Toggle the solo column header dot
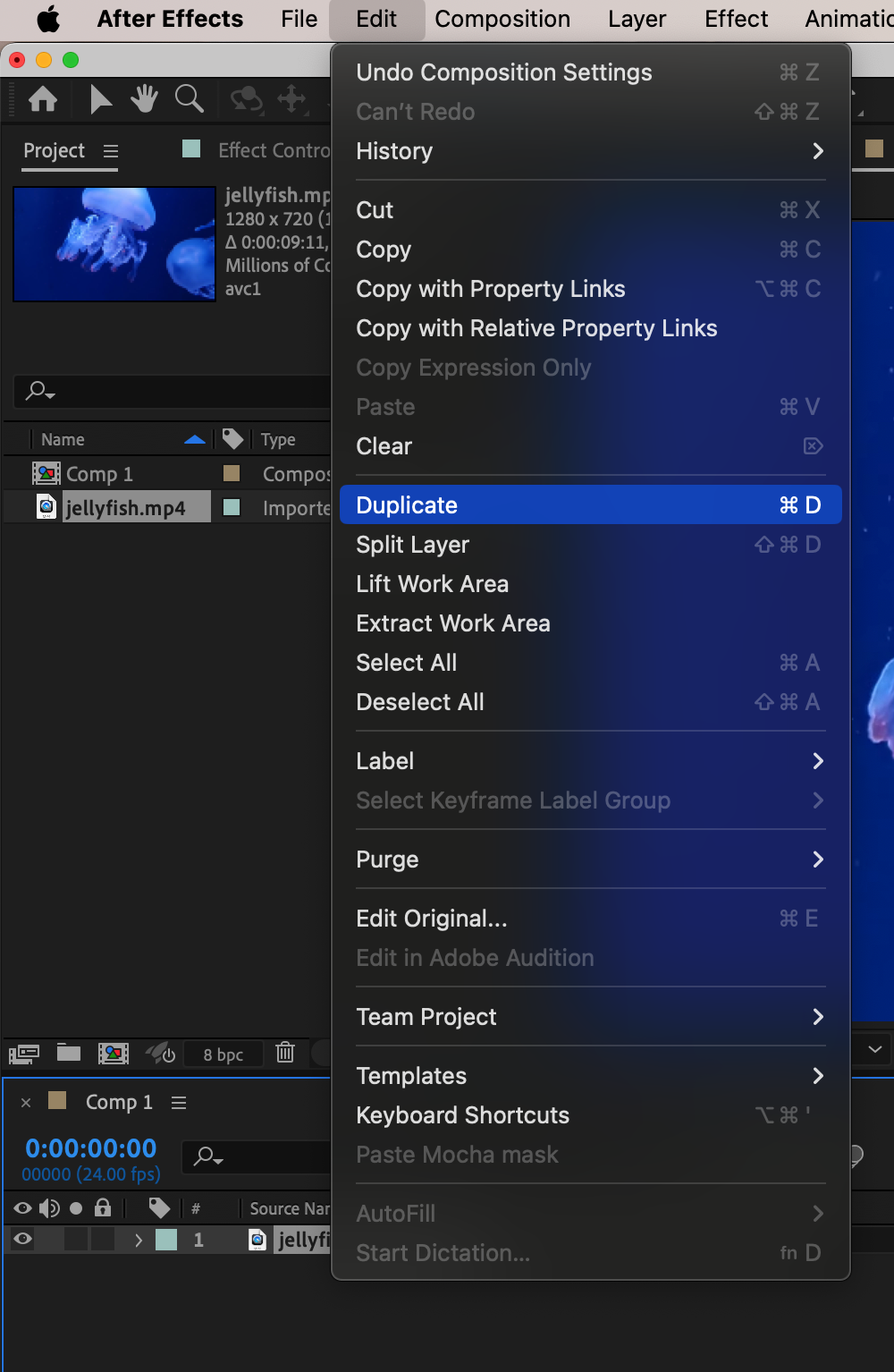The image size is (894, 1372). click(76, 1208)
